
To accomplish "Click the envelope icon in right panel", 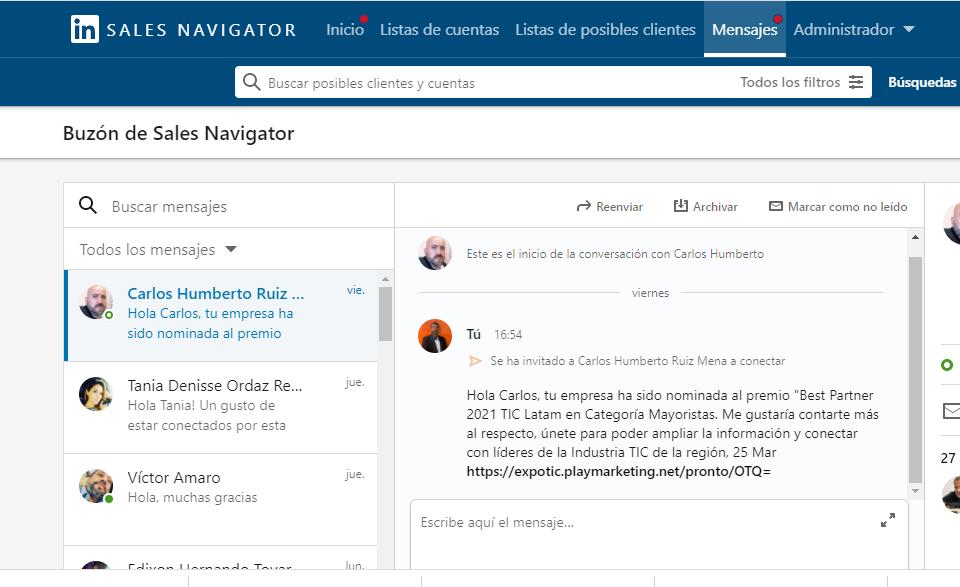I will (951, 411).
